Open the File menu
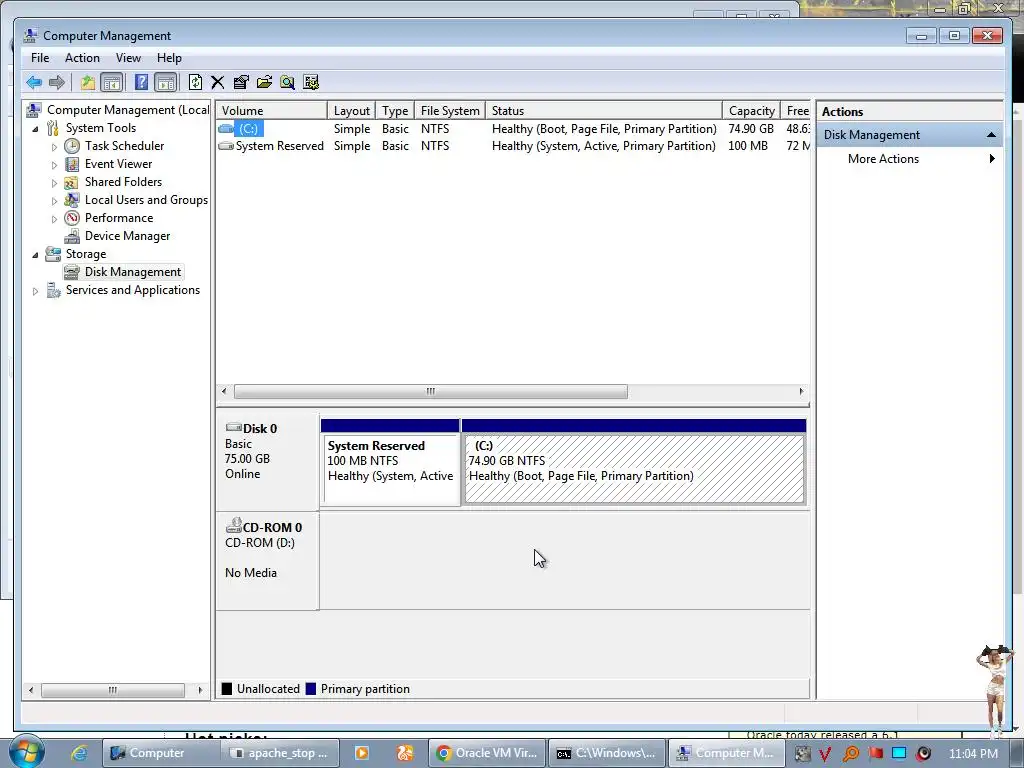1024x768 pixels. coord(40,58)
